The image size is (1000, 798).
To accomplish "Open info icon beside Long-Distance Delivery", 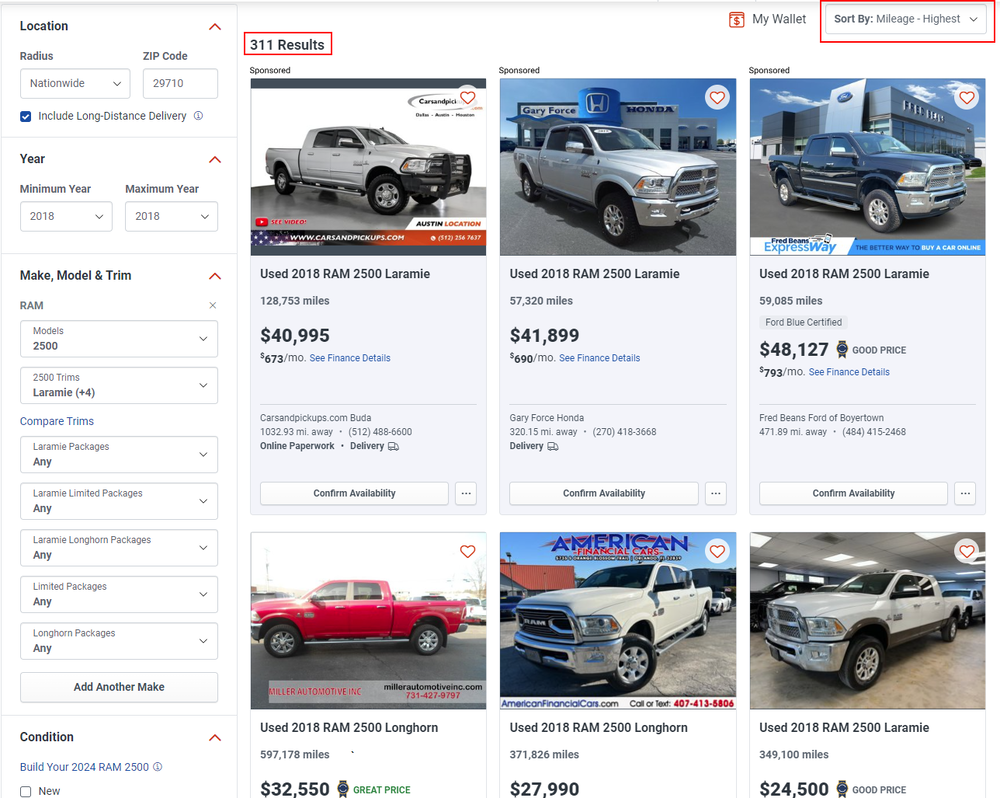I will coord(198,116).
